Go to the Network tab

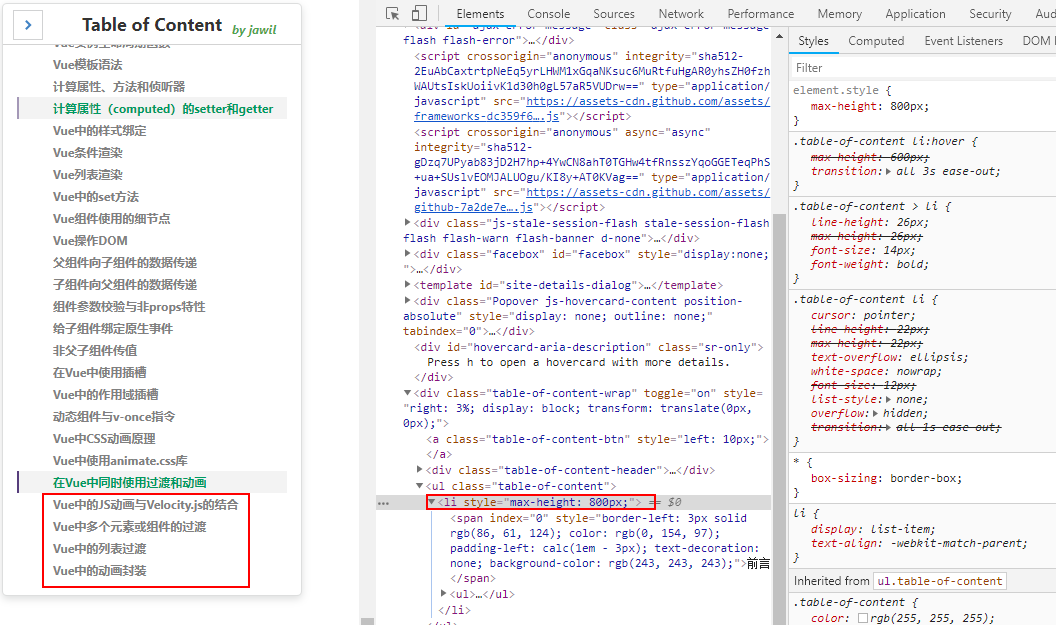click(681, 13)
